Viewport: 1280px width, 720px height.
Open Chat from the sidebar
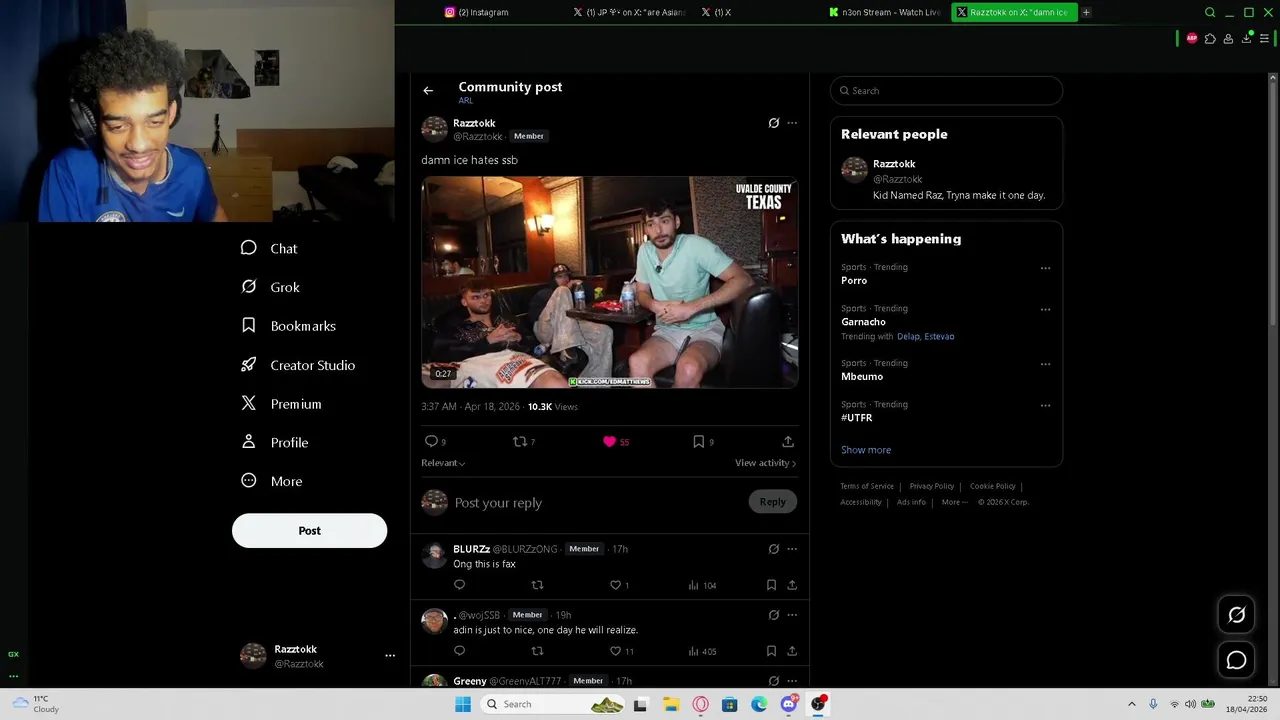click(x=269, y=248)
